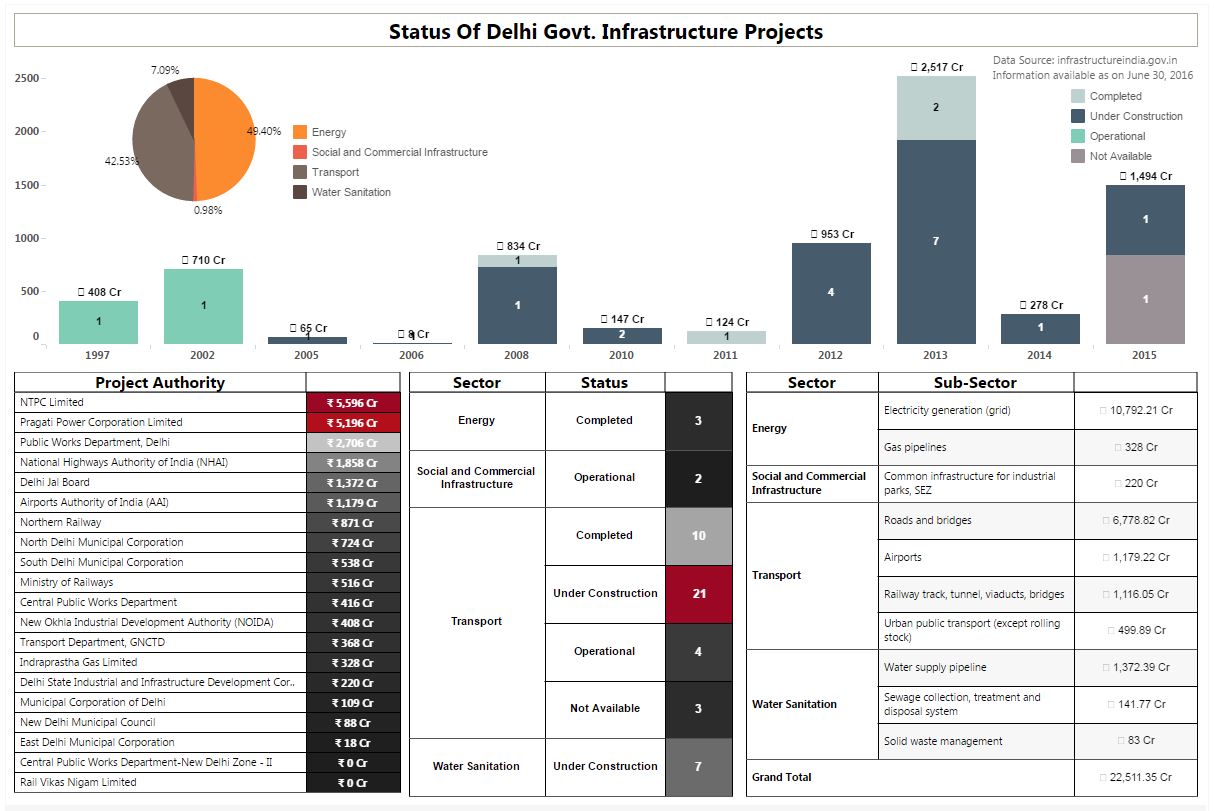Viewport: 1214px width, 811px height.
Task: Select the NTPC Limited ₹5,596 Cr cell
Action: coord(353,403)
